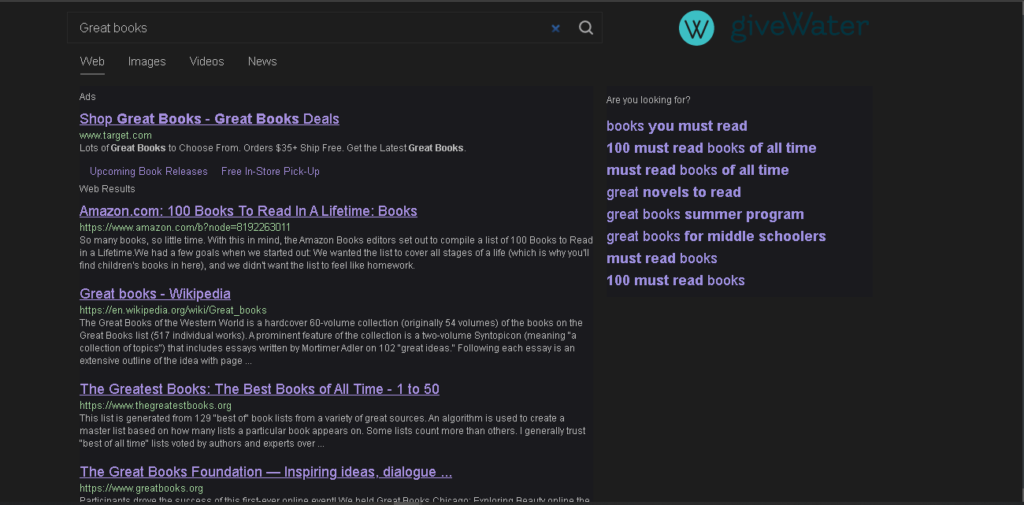Switch to the Web tab
The image size is (1024, 505).
click(92, 61)
